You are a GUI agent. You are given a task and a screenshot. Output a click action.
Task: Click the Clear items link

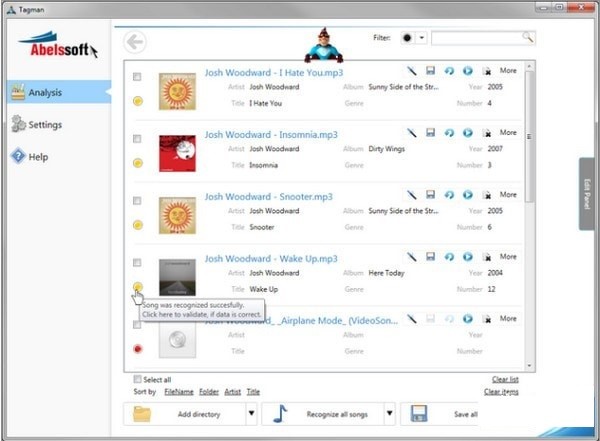click(501, 392)
